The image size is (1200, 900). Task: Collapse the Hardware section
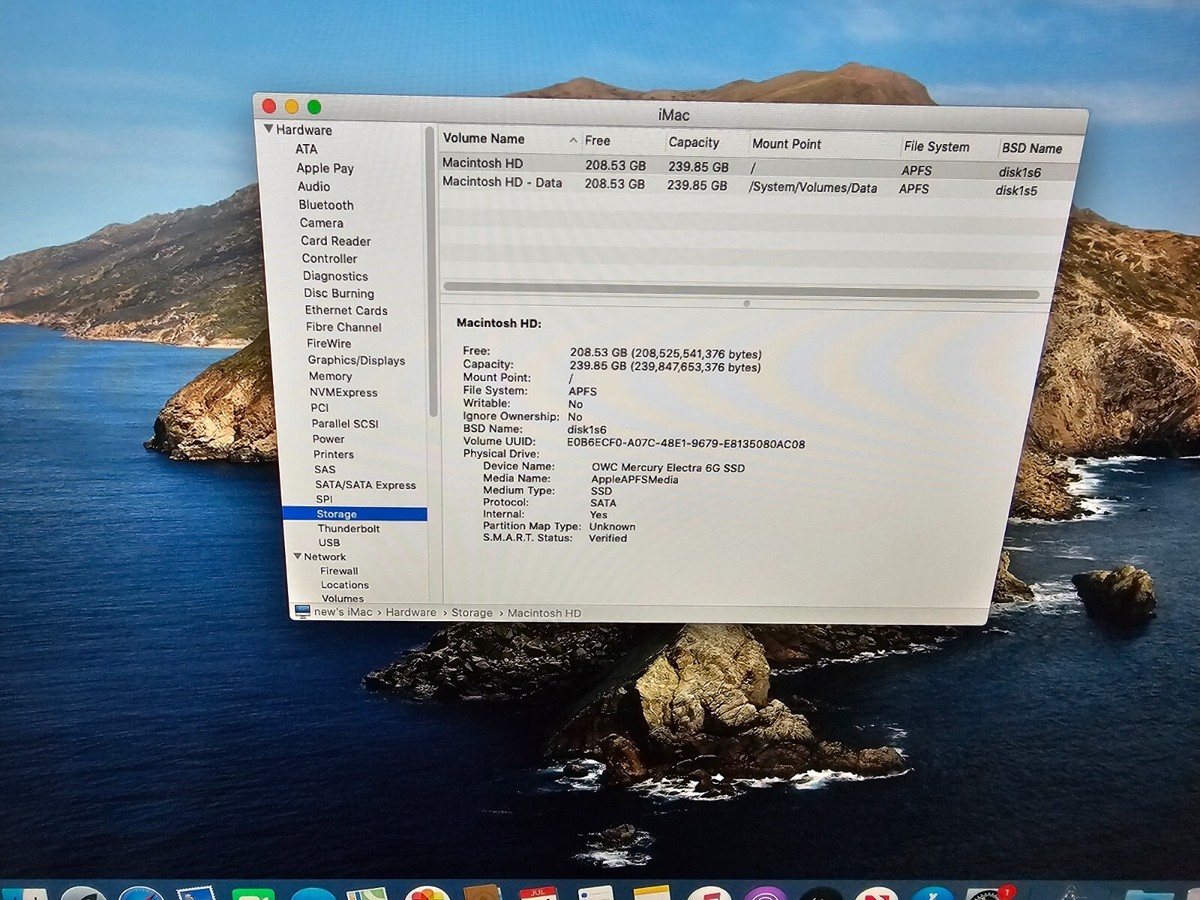[x=268, y=129]
